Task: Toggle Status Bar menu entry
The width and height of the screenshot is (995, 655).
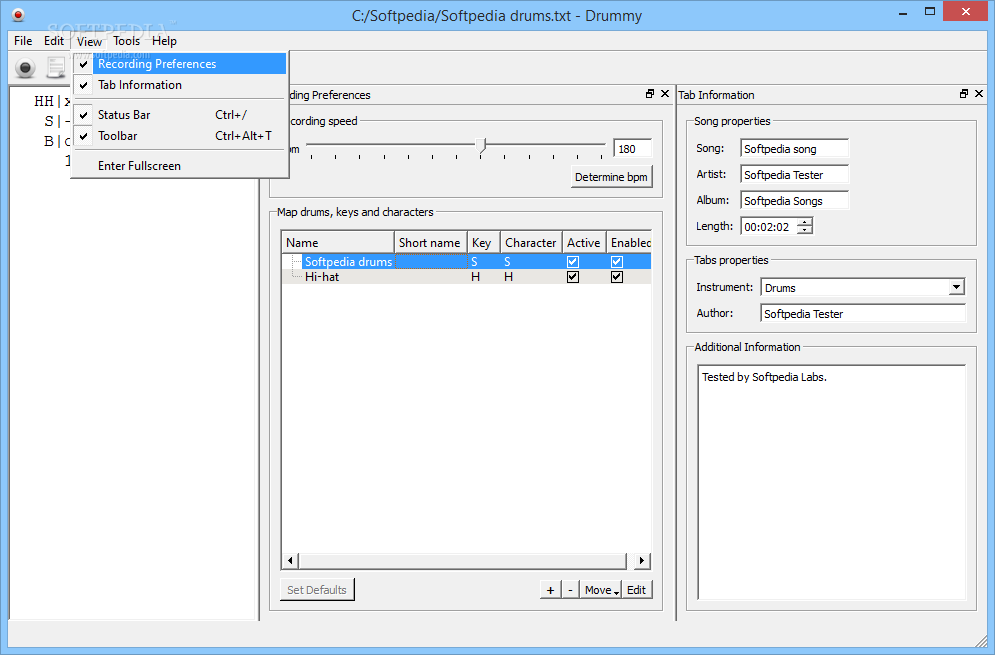Action: [x=180, y=115]
